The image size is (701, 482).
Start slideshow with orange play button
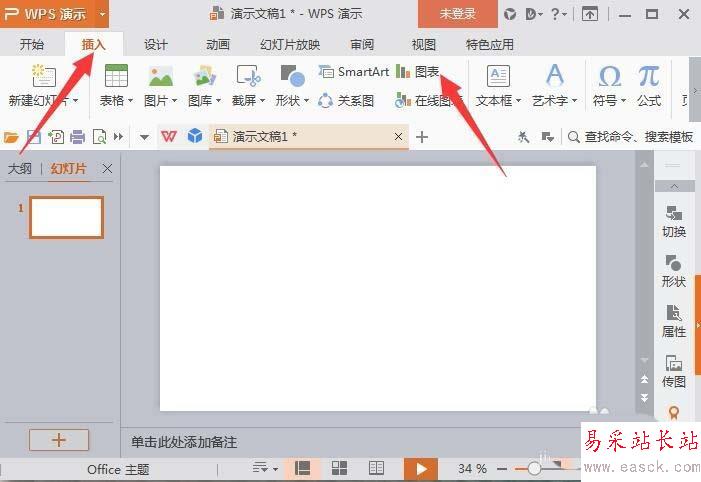click(421, 469)
